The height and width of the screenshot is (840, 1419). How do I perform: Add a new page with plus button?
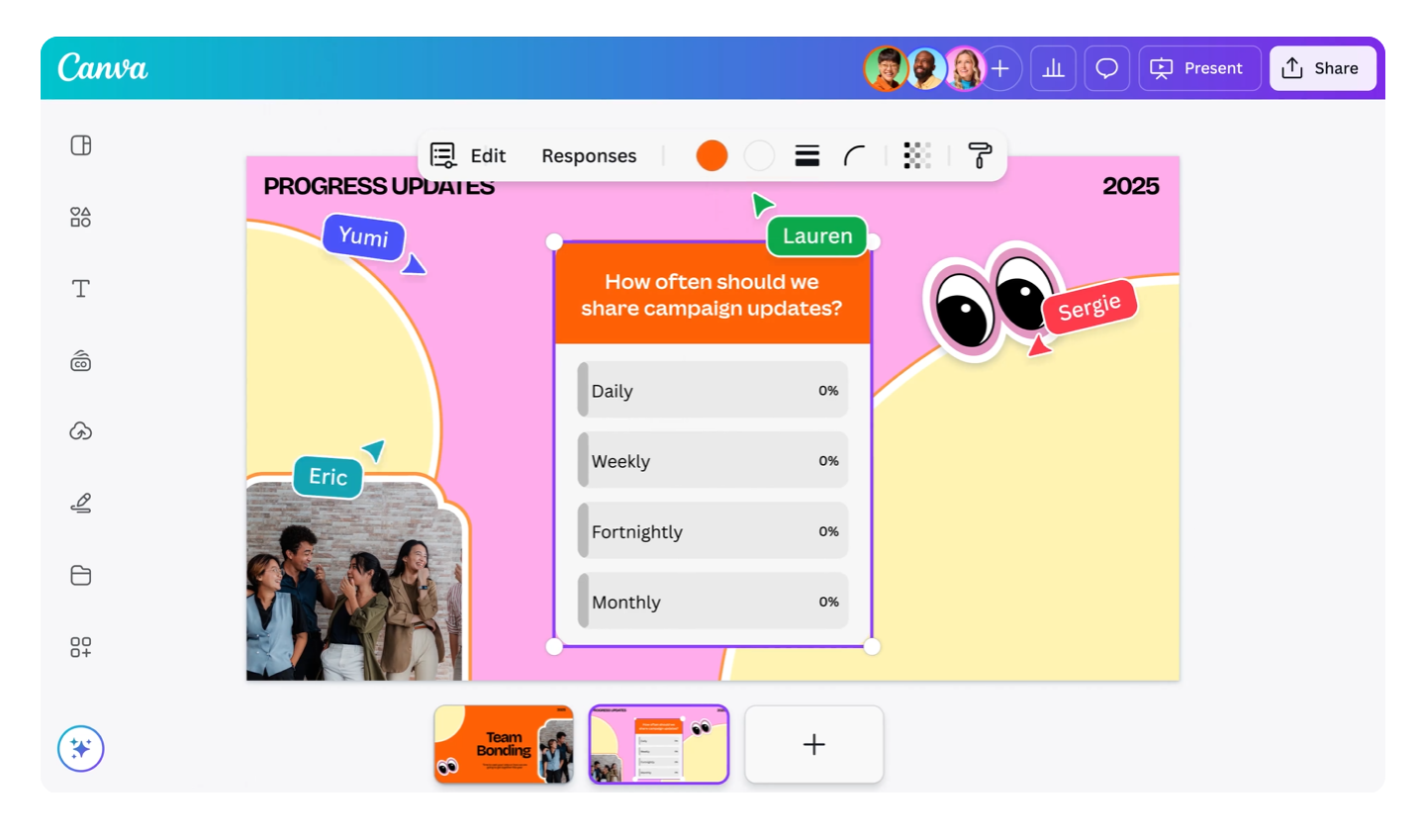813,744
